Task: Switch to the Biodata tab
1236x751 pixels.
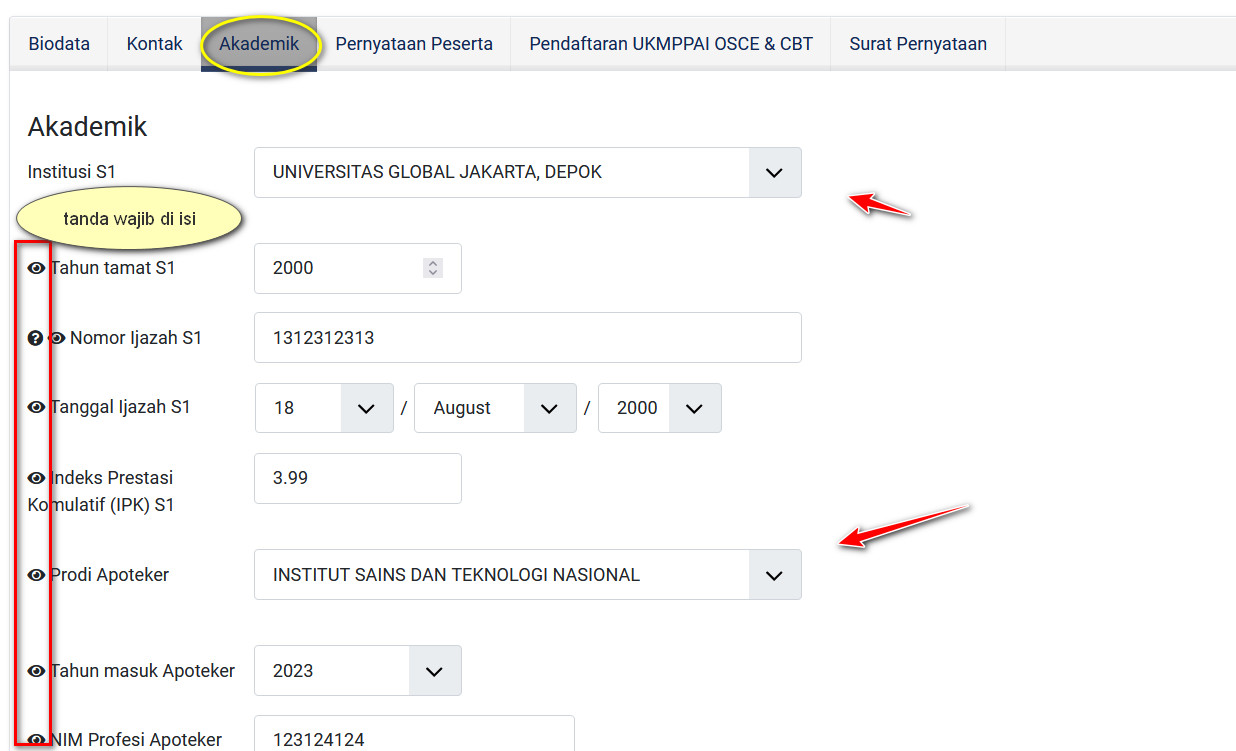Action: (x=59, y=44)
